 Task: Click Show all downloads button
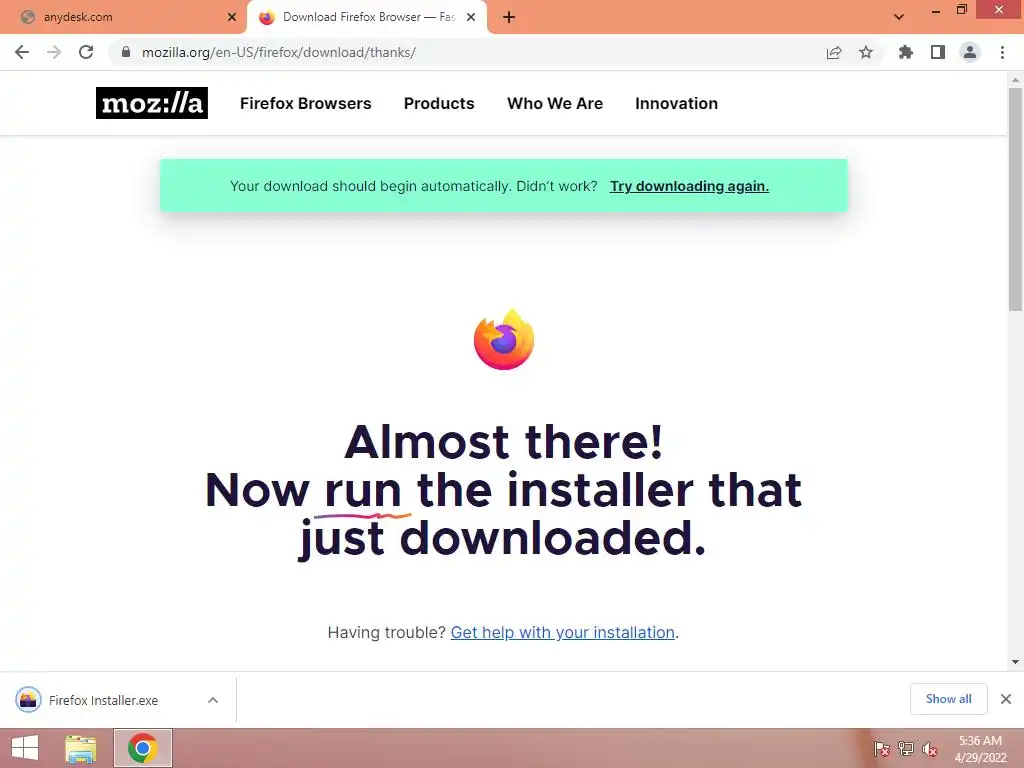tap(948, 699)
